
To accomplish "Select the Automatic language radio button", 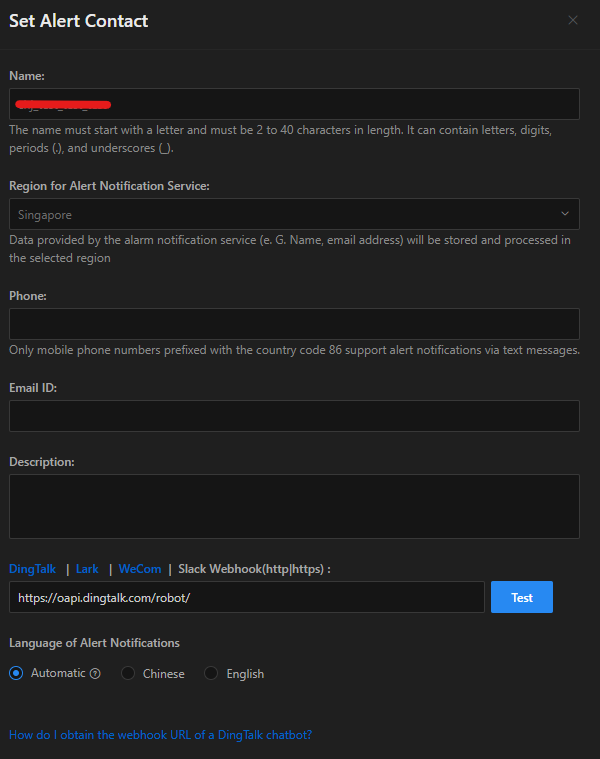I will point(16,673).
